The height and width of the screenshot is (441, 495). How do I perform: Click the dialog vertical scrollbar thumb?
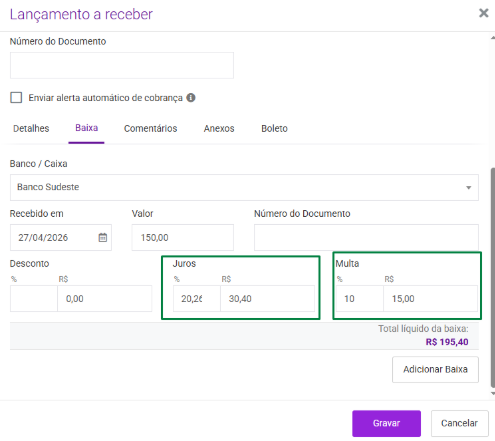click(492, 278)
